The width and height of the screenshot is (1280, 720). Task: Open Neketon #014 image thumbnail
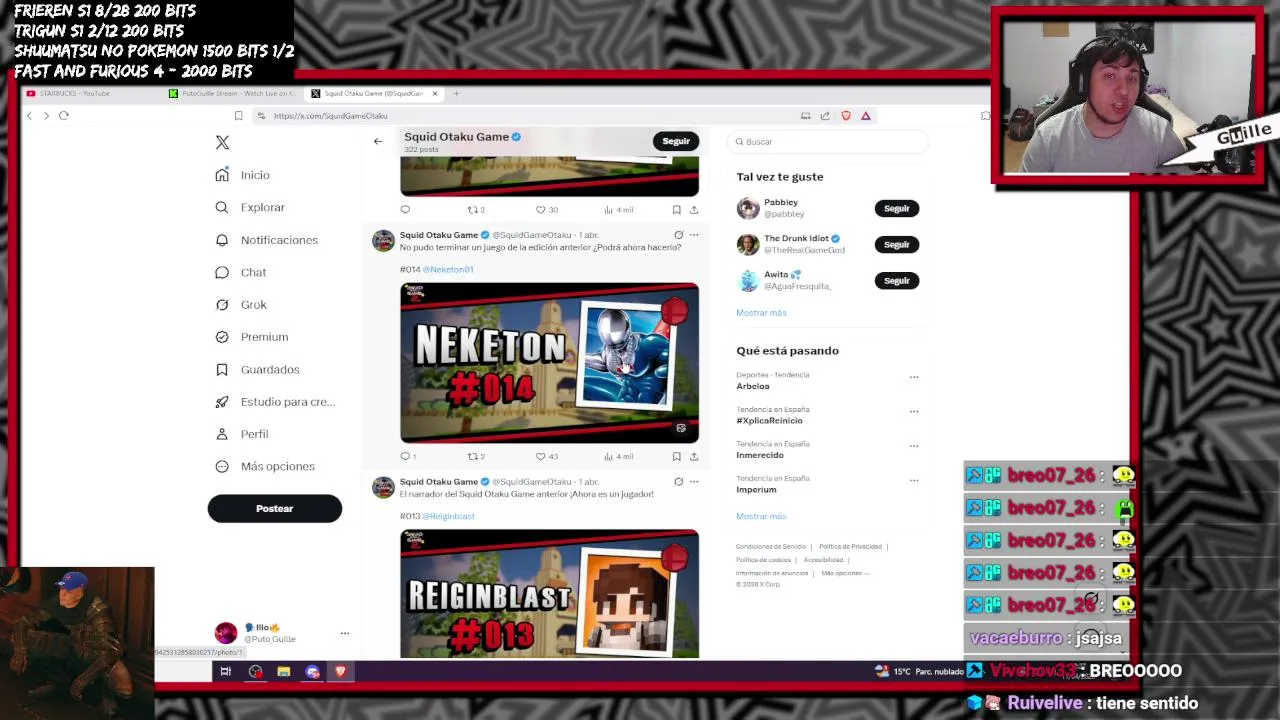tap(549, 362)
